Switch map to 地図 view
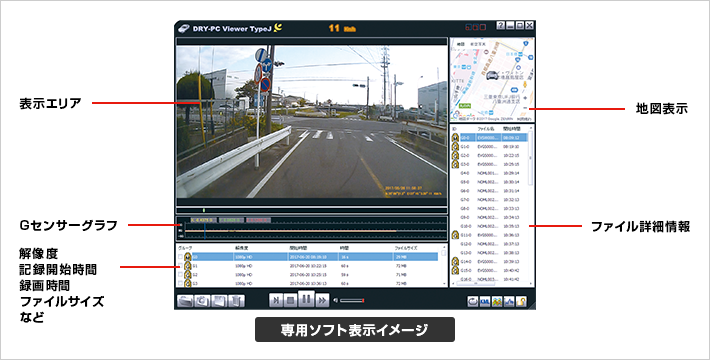The image size is (710, 360). (461, 44)
